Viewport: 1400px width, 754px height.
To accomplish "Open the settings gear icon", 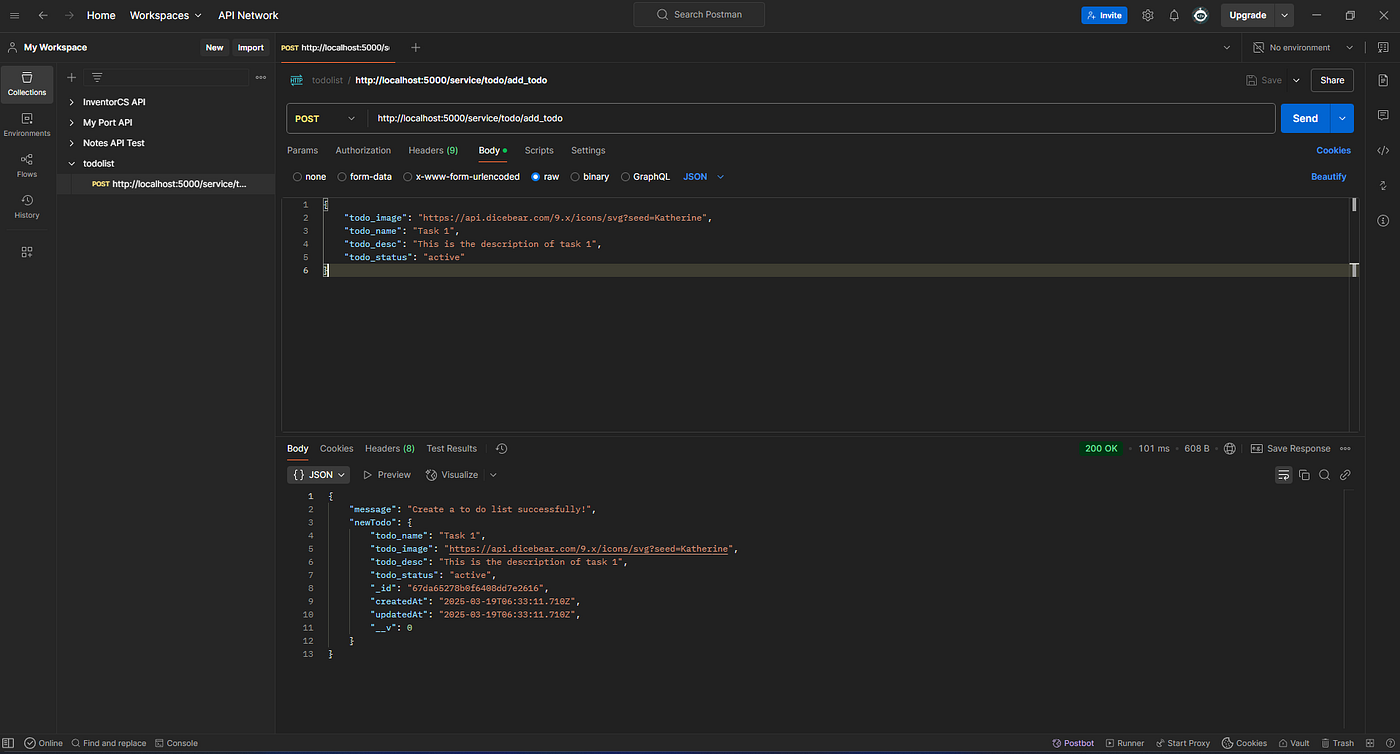I will pyautogui.click(x=1148, y=15).
